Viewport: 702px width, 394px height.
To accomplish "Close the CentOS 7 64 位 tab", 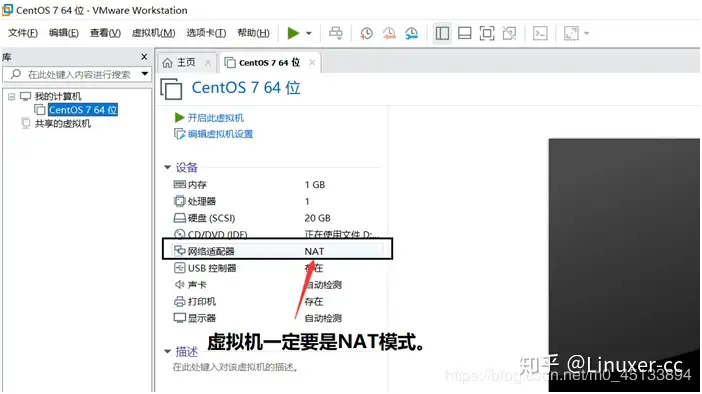I will point(312,63).
